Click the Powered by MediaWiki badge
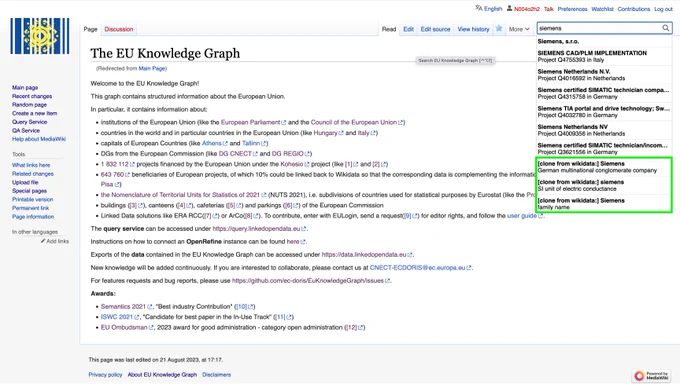The width and height of the screenshot is (680, 384). pyautogui.click(x=652, y=375)
